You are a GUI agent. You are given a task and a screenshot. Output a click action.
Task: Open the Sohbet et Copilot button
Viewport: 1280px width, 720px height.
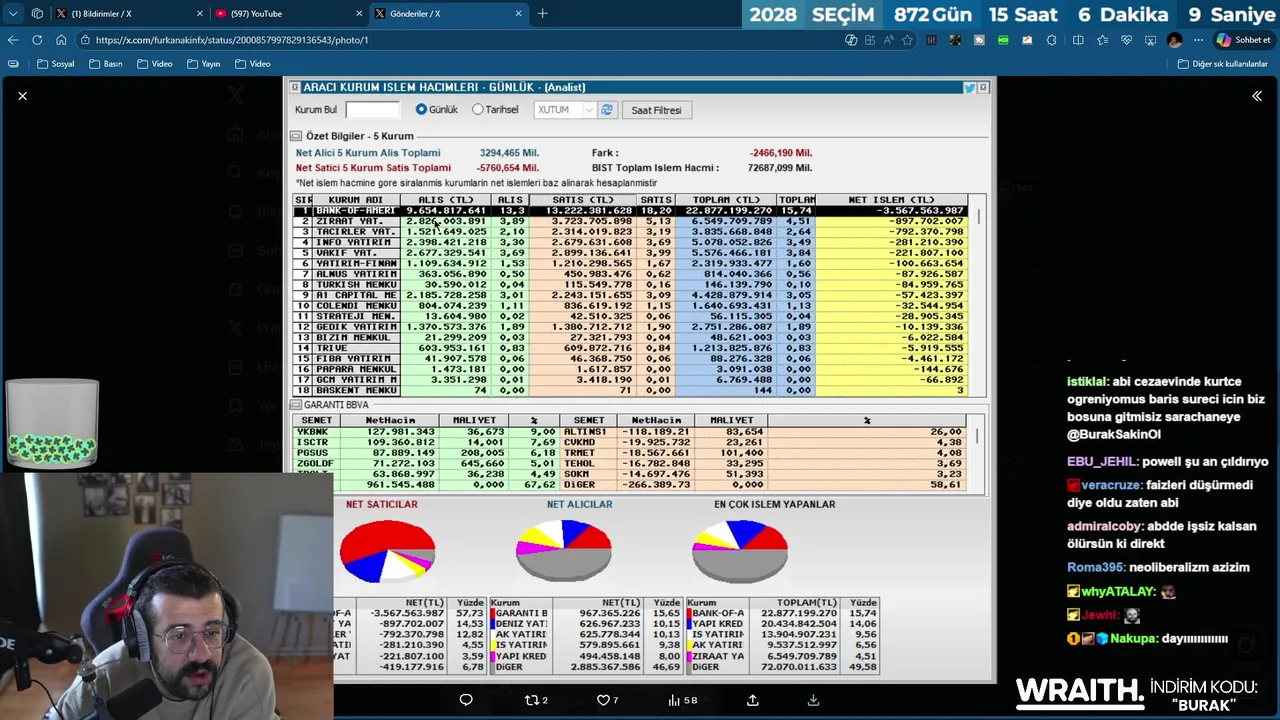point(1243,40)
